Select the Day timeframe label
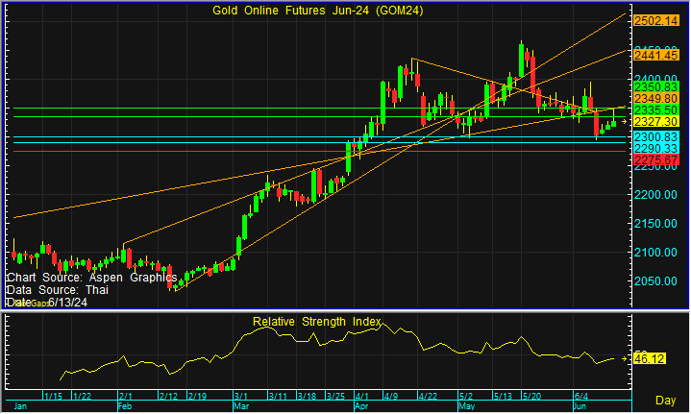Screen dimensions: 691x414 [665, 400]
